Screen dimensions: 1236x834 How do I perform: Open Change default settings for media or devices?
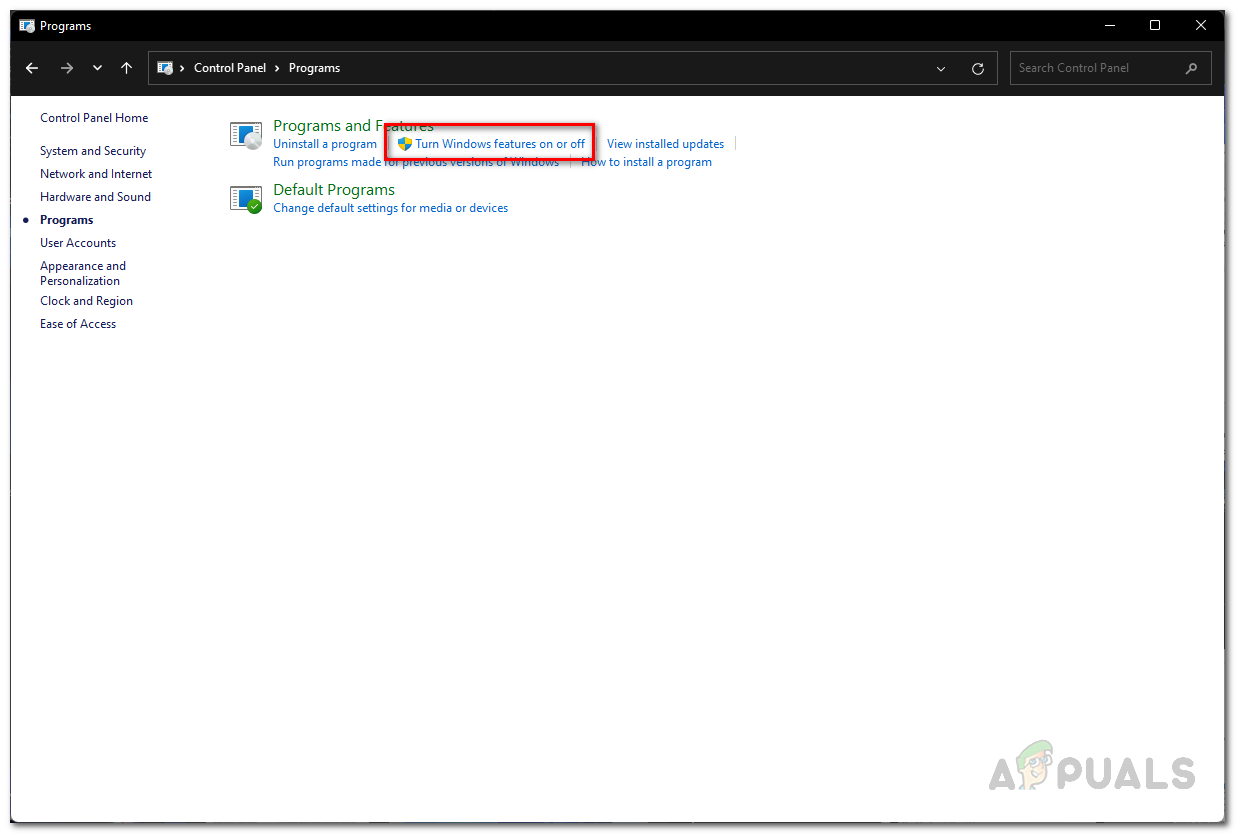[x=390, y=207]
